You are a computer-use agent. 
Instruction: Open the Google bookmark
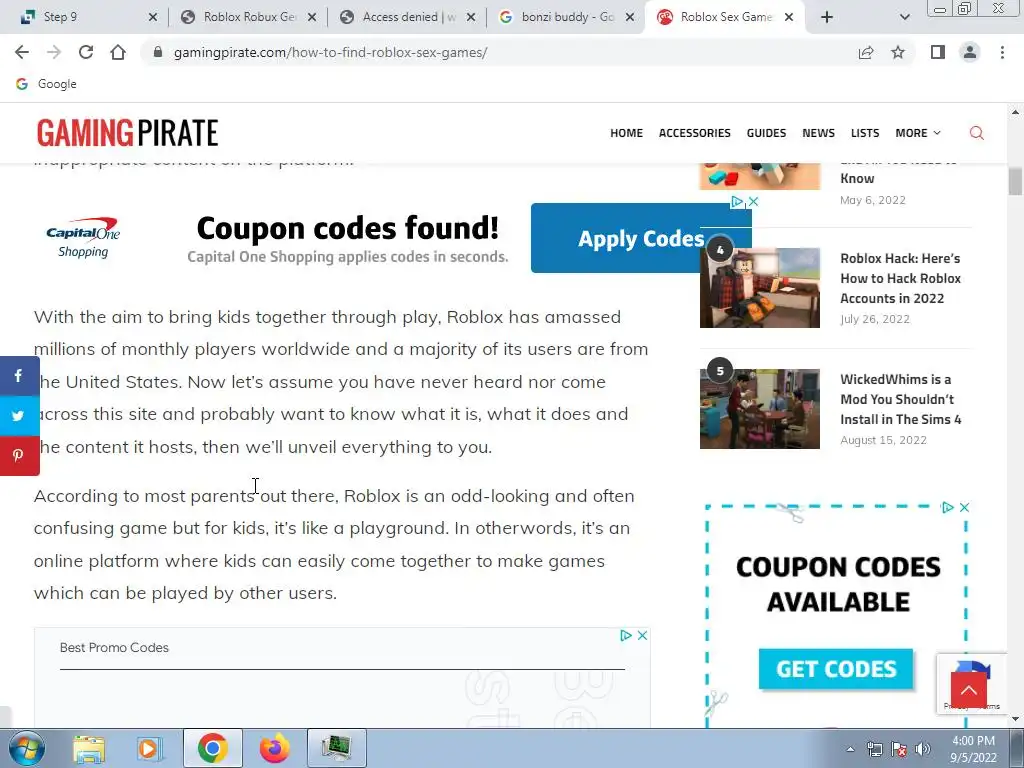(46, 84)
